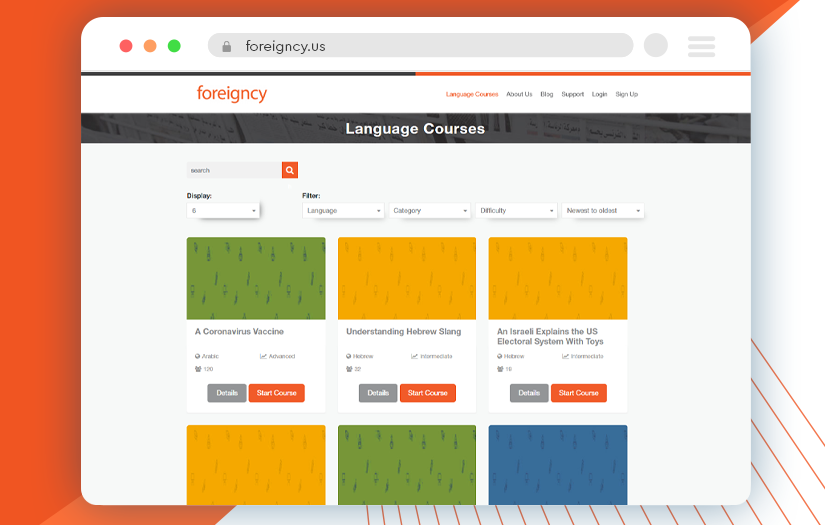Open the Difficulty filter dropdown

[516, 210]
